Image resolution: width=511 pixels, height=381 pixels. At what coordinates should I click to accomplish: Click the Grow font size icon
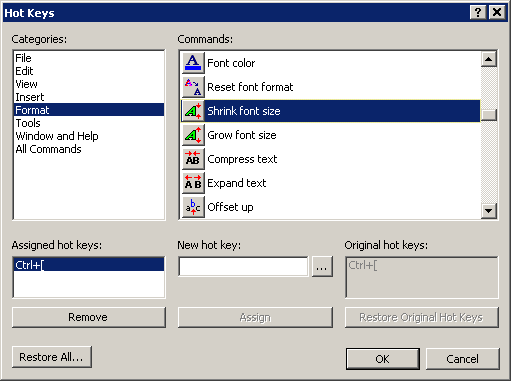[193, 135]
